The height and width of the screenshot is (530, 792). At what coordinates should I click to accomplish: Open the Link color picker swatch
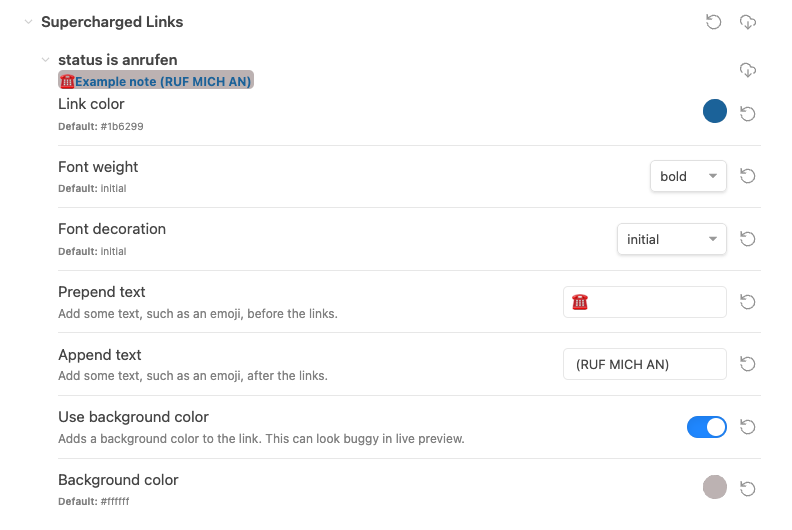tap(714, 111)
